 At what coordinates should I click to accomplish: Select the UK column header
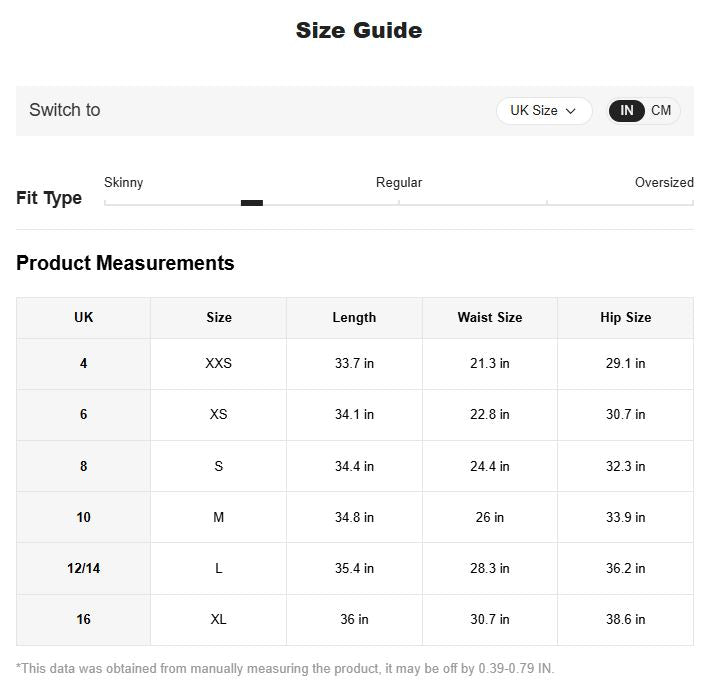[84, 318]
